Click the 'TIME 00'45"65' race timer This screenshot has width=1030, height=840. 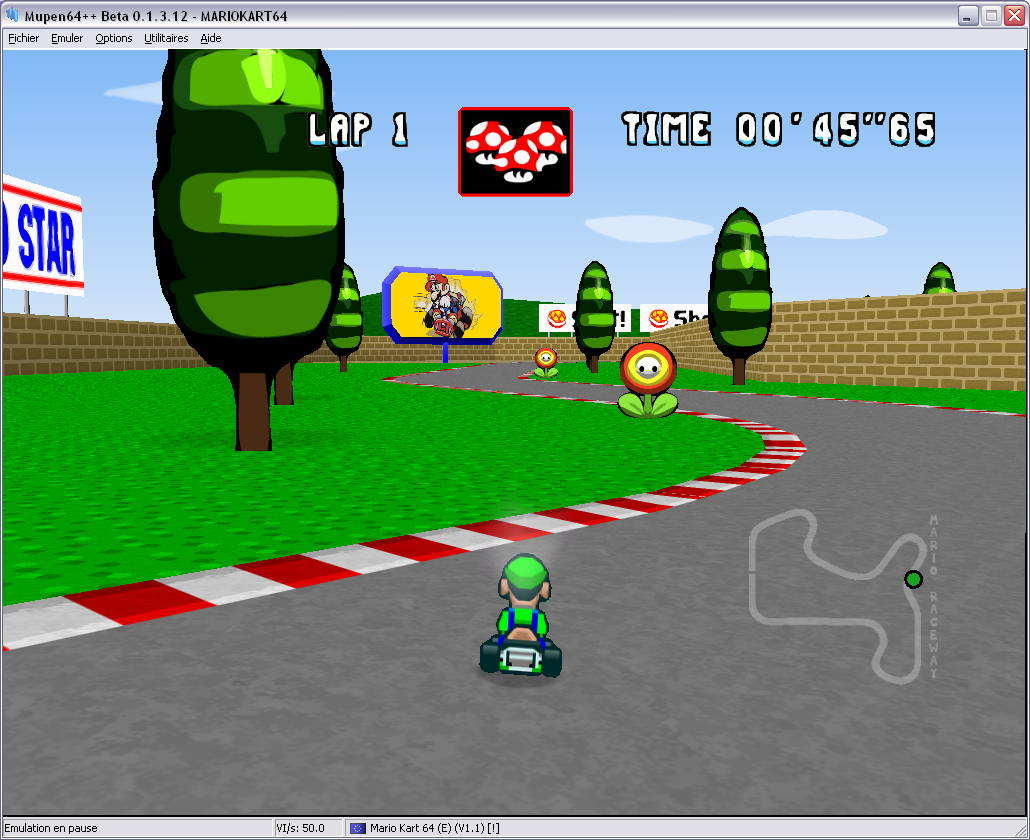tap(778, 129)
